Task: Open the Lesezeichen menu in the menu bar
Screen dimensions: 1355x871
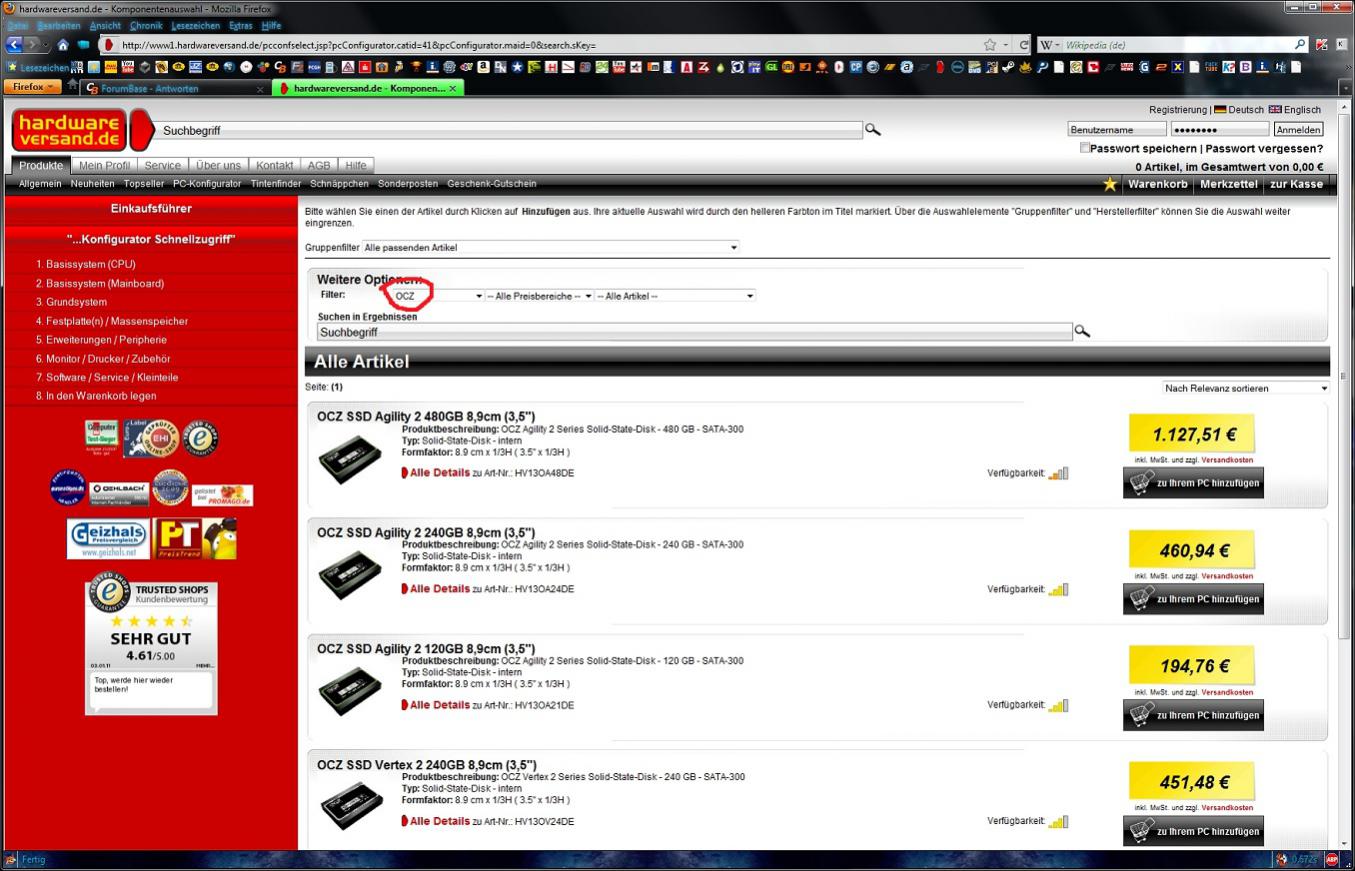Action: click(x=196, y=25)
